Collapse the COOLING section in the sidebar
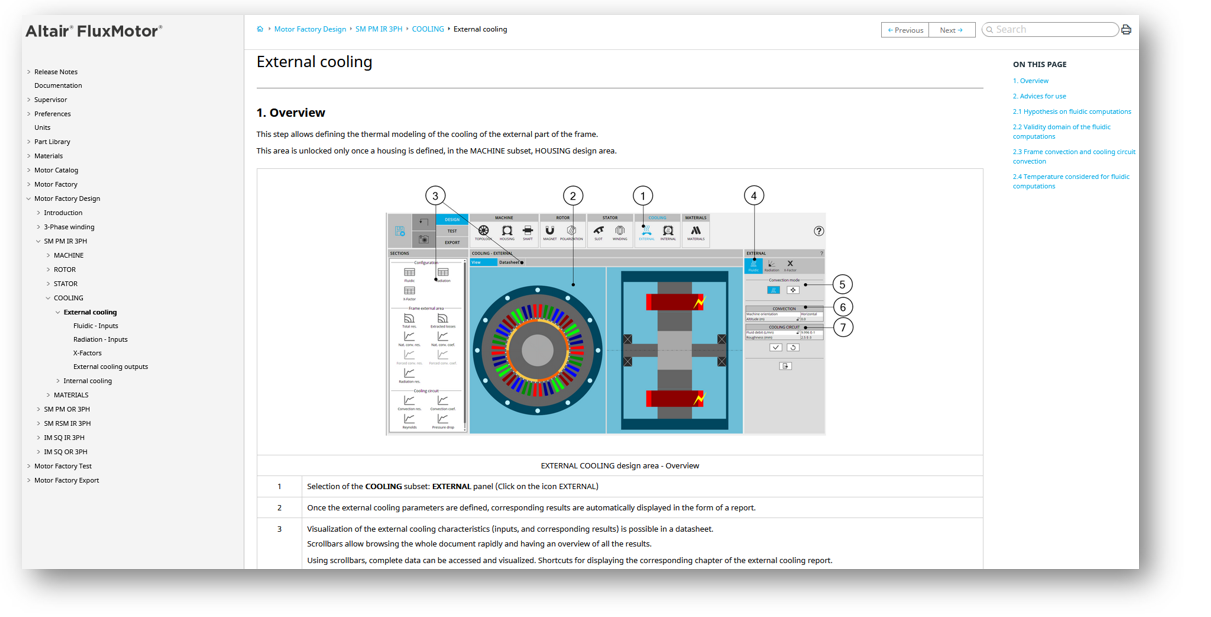The image size is (1211, 617). (x=48, y=298)
